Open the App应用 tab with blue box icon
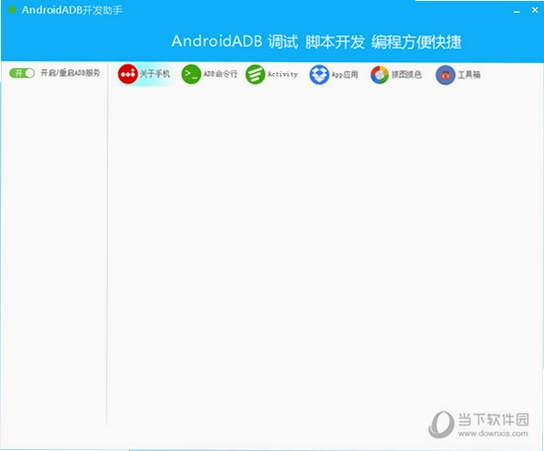Screen dimensions: 544x451 coord(334,75)
